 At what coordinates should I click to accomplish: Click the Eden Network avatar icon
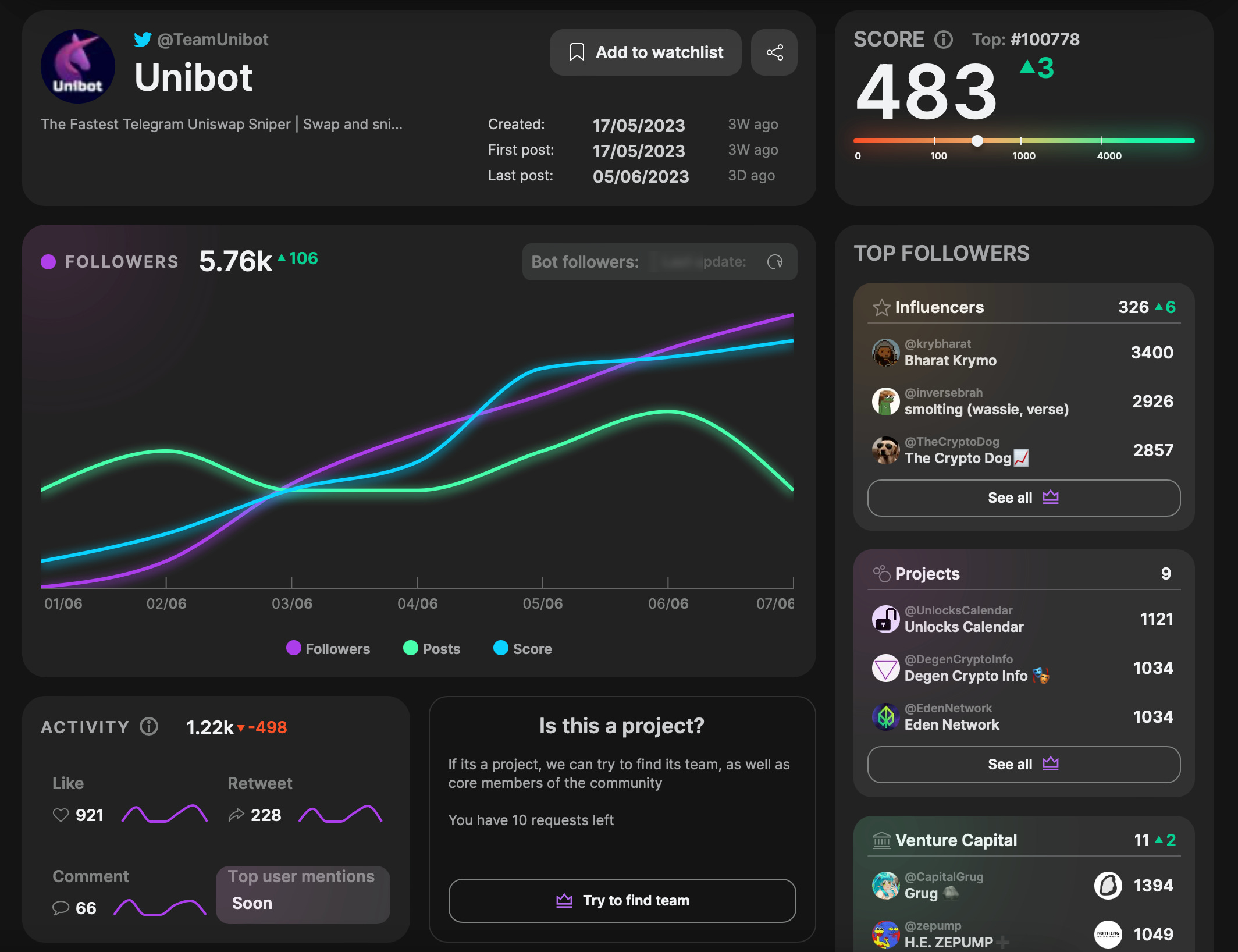(x=886, y=717)
